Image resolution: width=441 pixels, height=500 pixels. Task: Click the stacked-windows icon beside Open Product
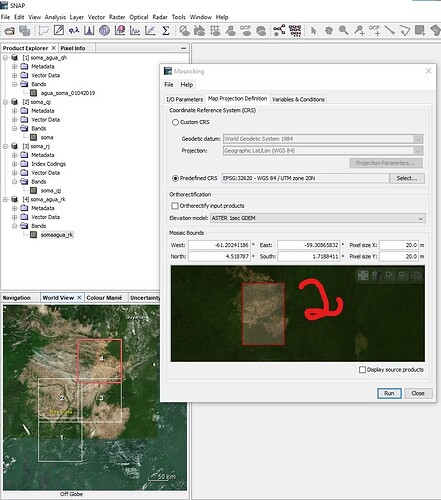coord(24,31)
